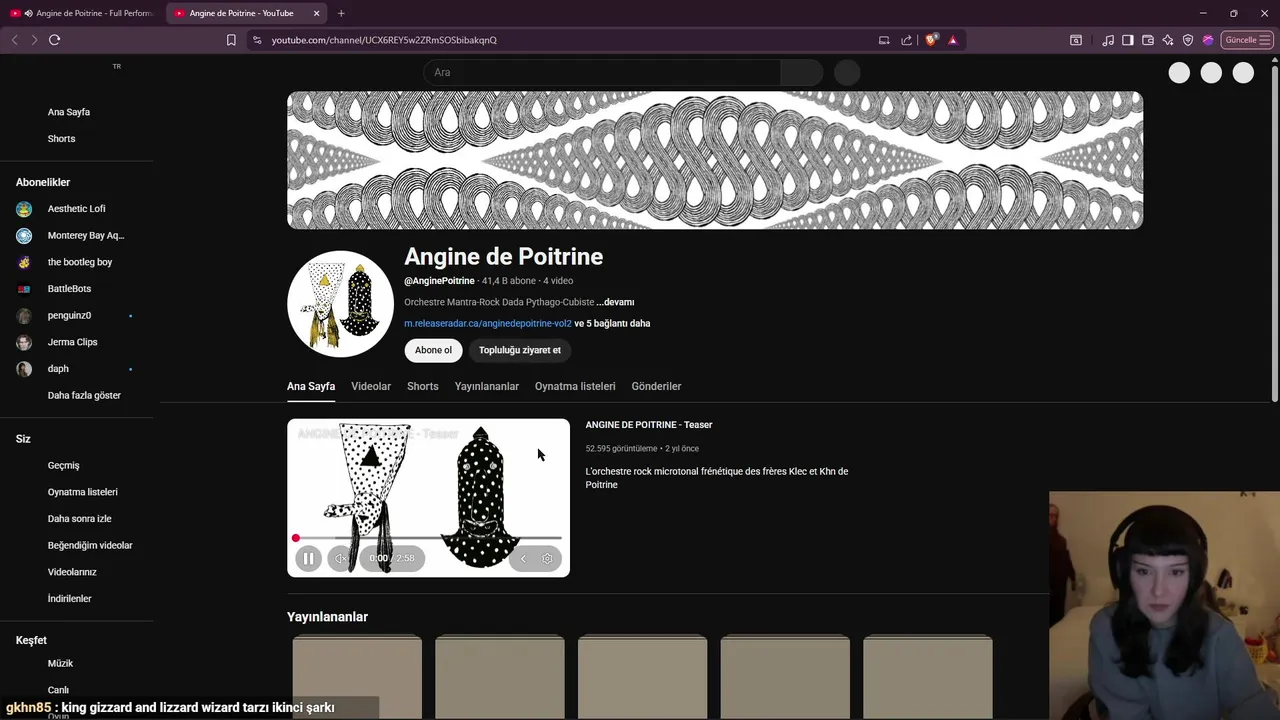Screen dimensions: 1280x720
Task: Go back using the browser back arrow
Action: (14, 40)
